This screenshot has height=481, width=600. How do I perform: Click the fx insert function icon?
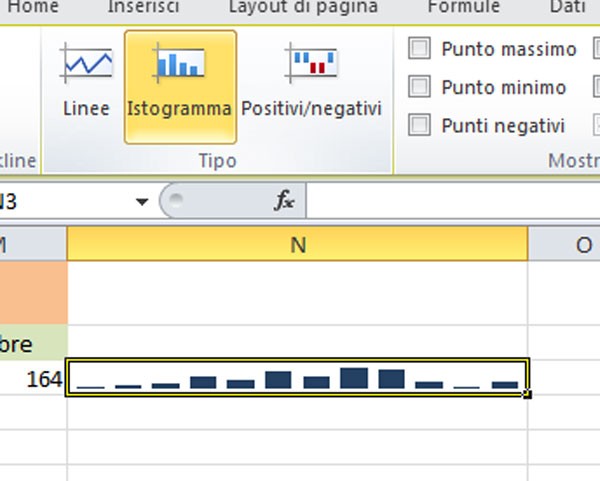point(285,201)
